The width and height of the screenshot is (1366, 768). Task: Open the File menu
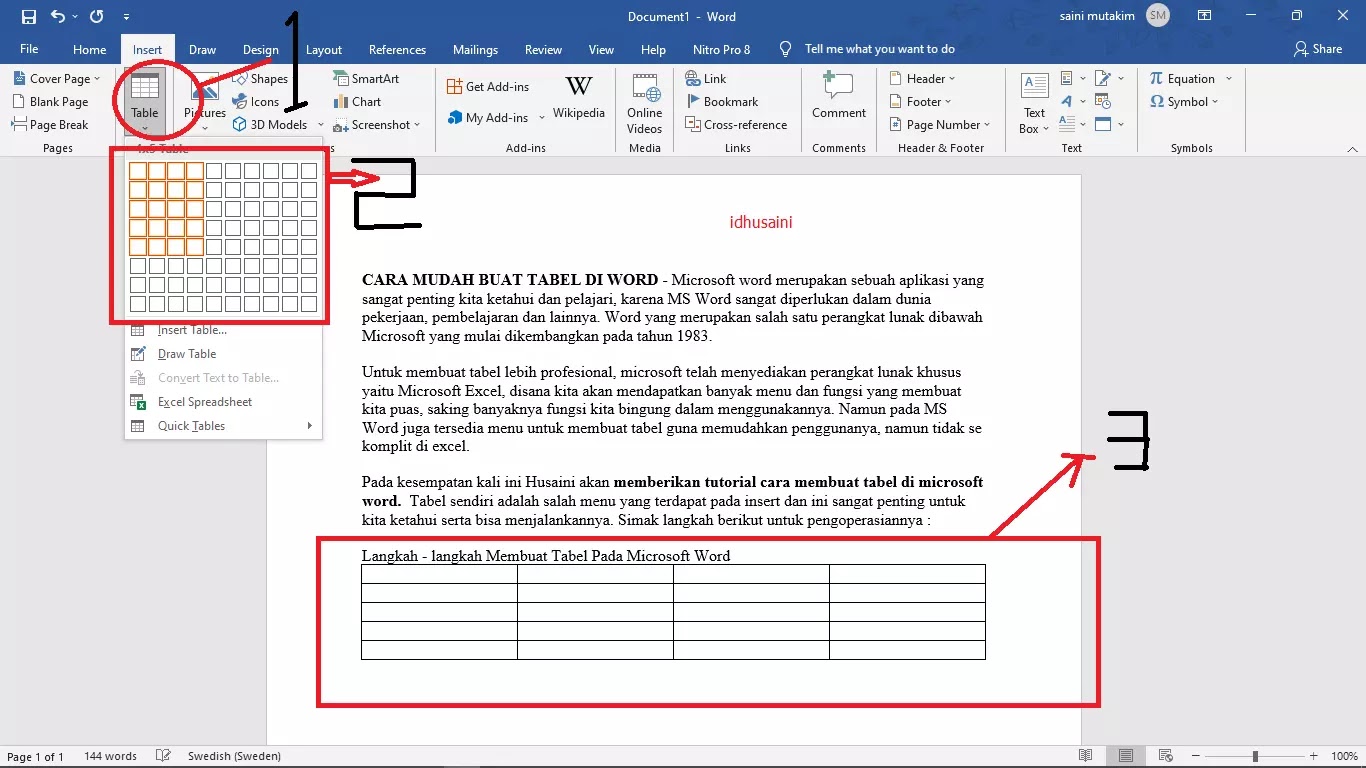29,49
